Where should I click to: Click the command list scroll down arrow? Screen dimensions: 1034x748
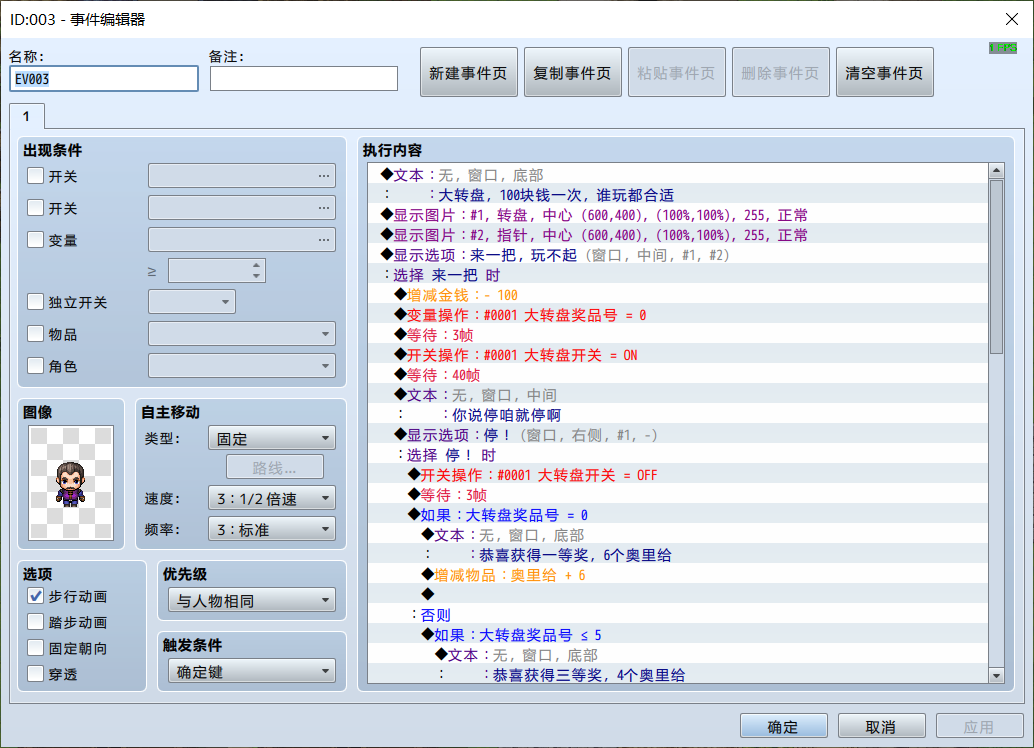pos(996,675)
